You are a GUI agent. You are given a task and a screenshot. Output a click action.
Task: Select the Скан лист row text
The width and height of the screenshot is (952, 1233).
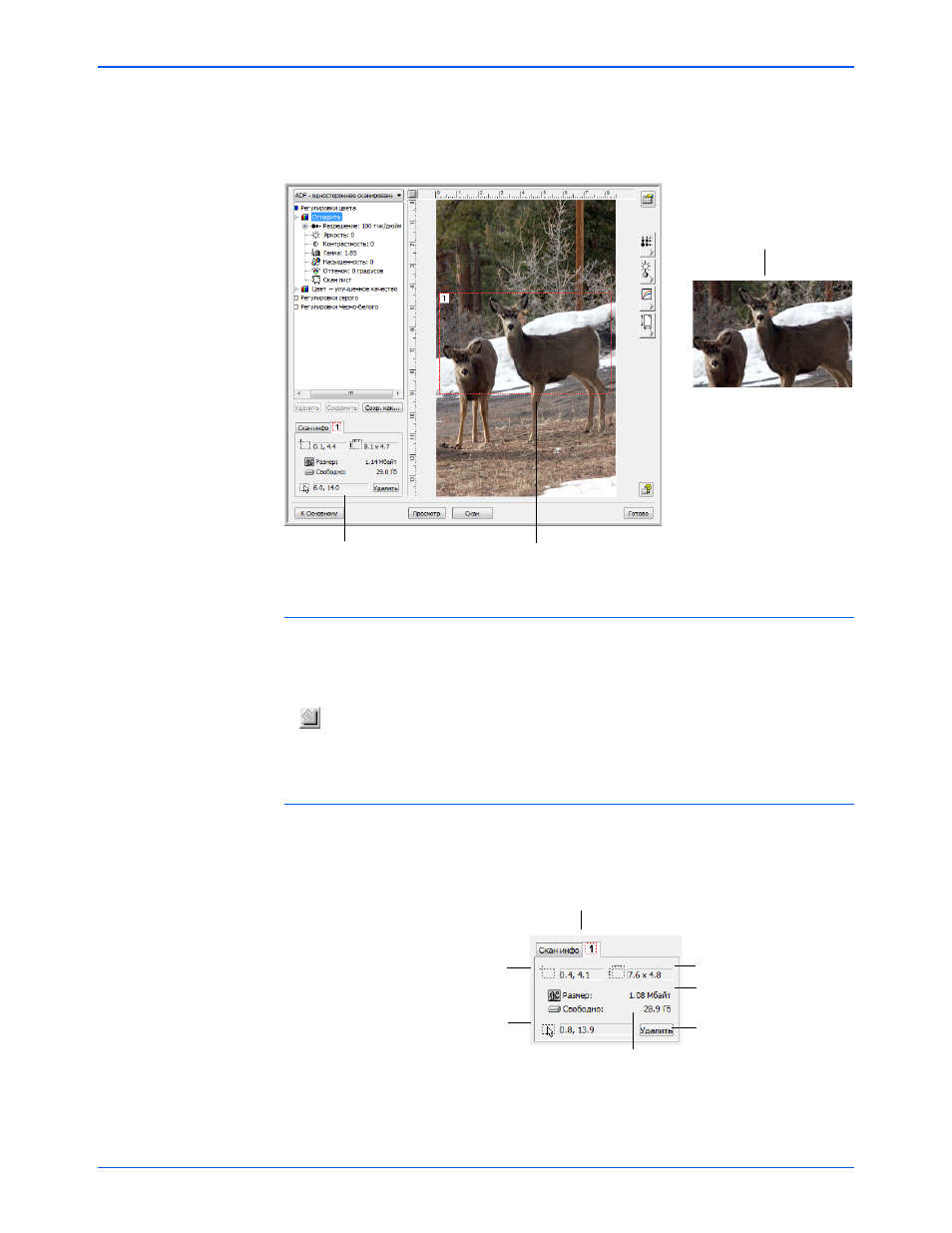(337, 280)
